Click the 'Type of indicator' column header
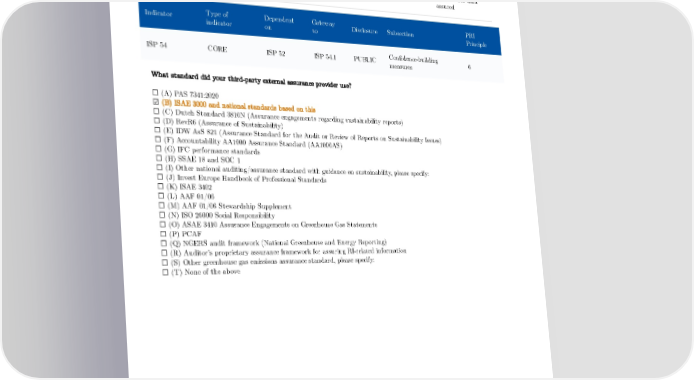694x380 pixels. coord(218,18)
